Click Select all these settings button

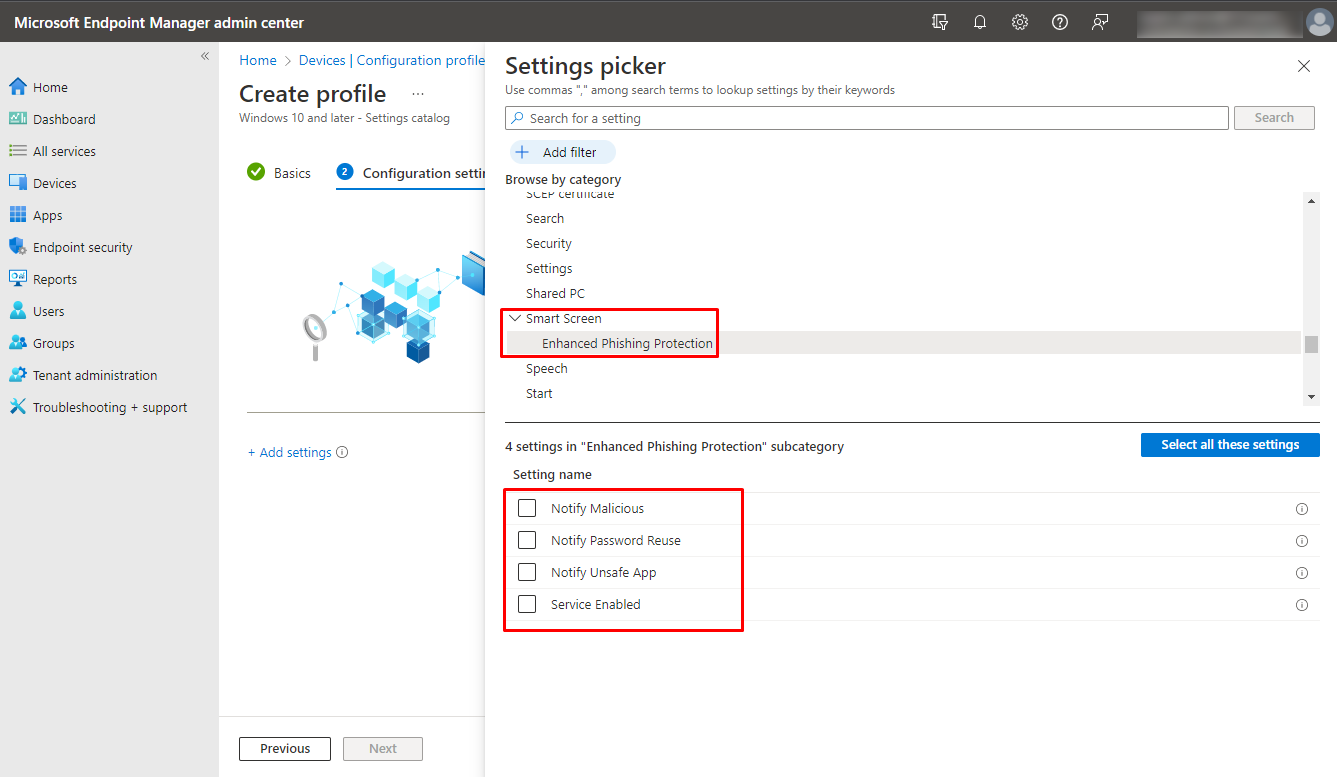click(x=1230, y=445)
